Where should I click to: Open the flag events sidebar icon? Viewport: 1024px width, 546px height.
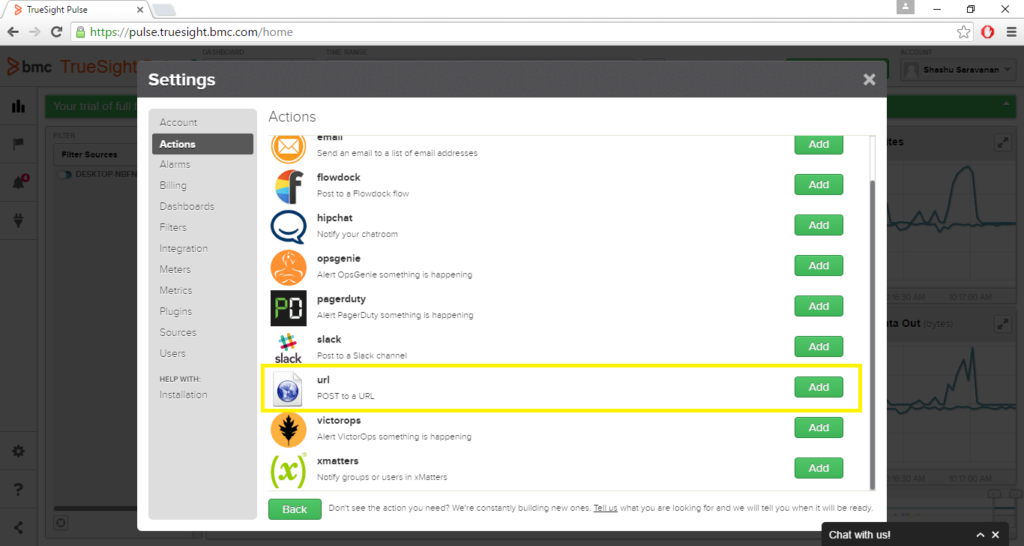pos(18,144)
